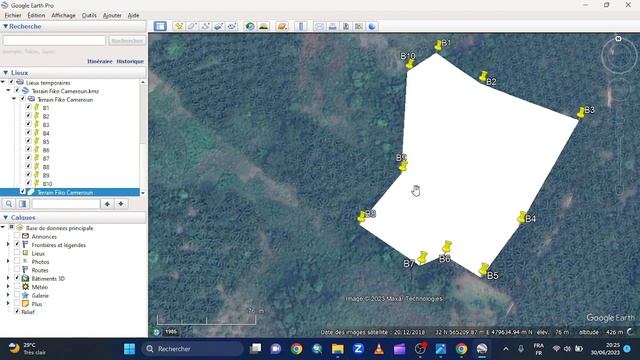Expand the Photos layer
Image resolution: width=640 pixels, height=360 pixels.
tap(9, 261)
